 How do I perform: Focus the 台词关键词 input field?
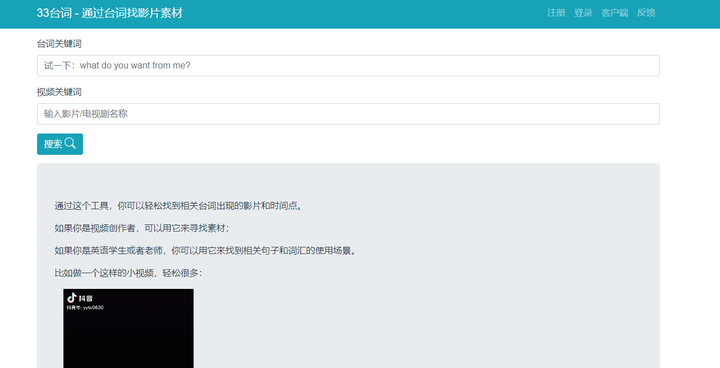pos(348,66)
